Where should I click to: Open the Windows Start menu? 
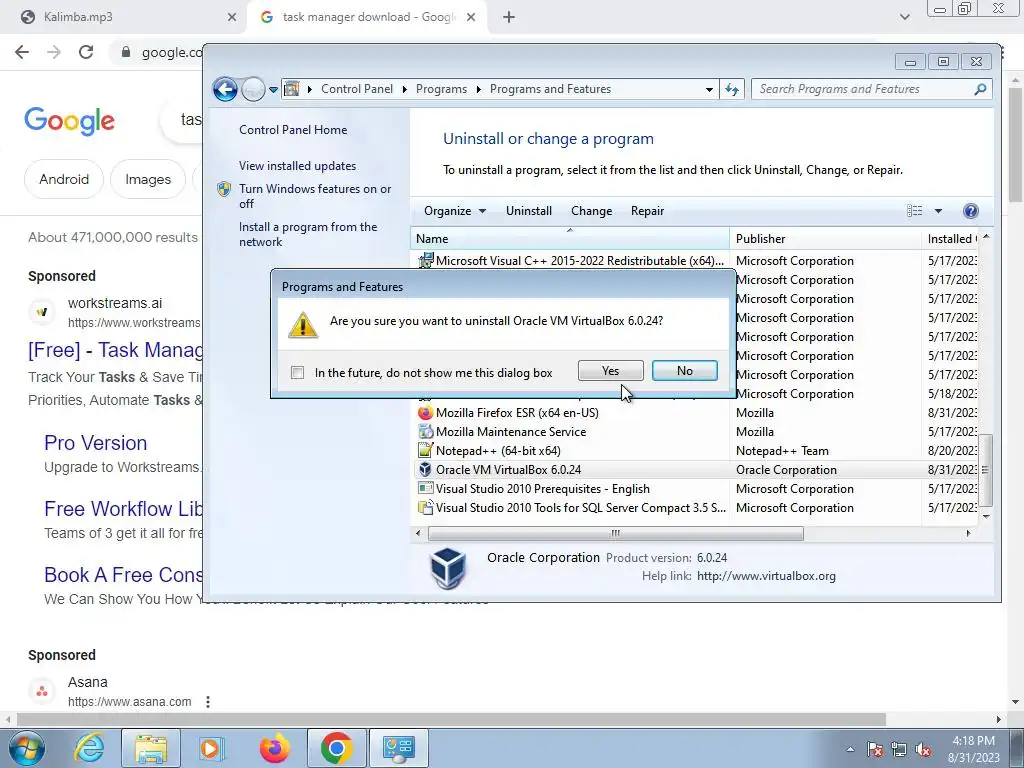pyautogui.click(x=26, y=748)
